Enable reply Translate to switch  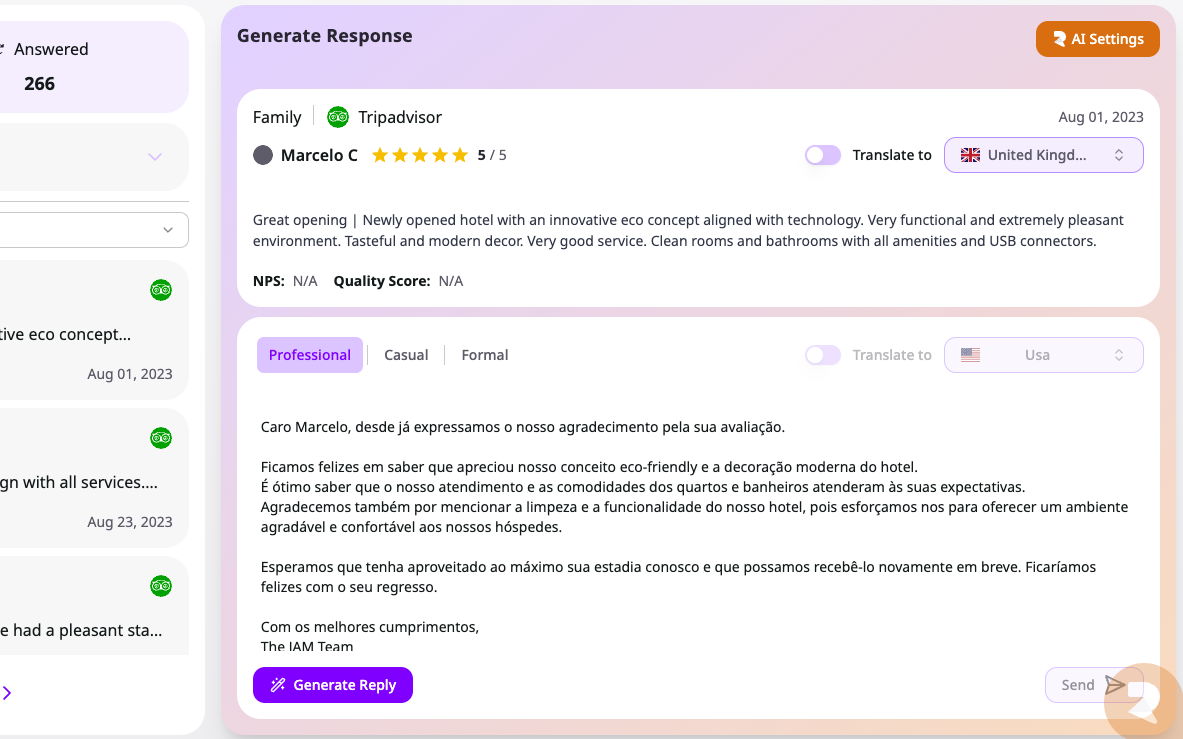click(x=822, y=355)
